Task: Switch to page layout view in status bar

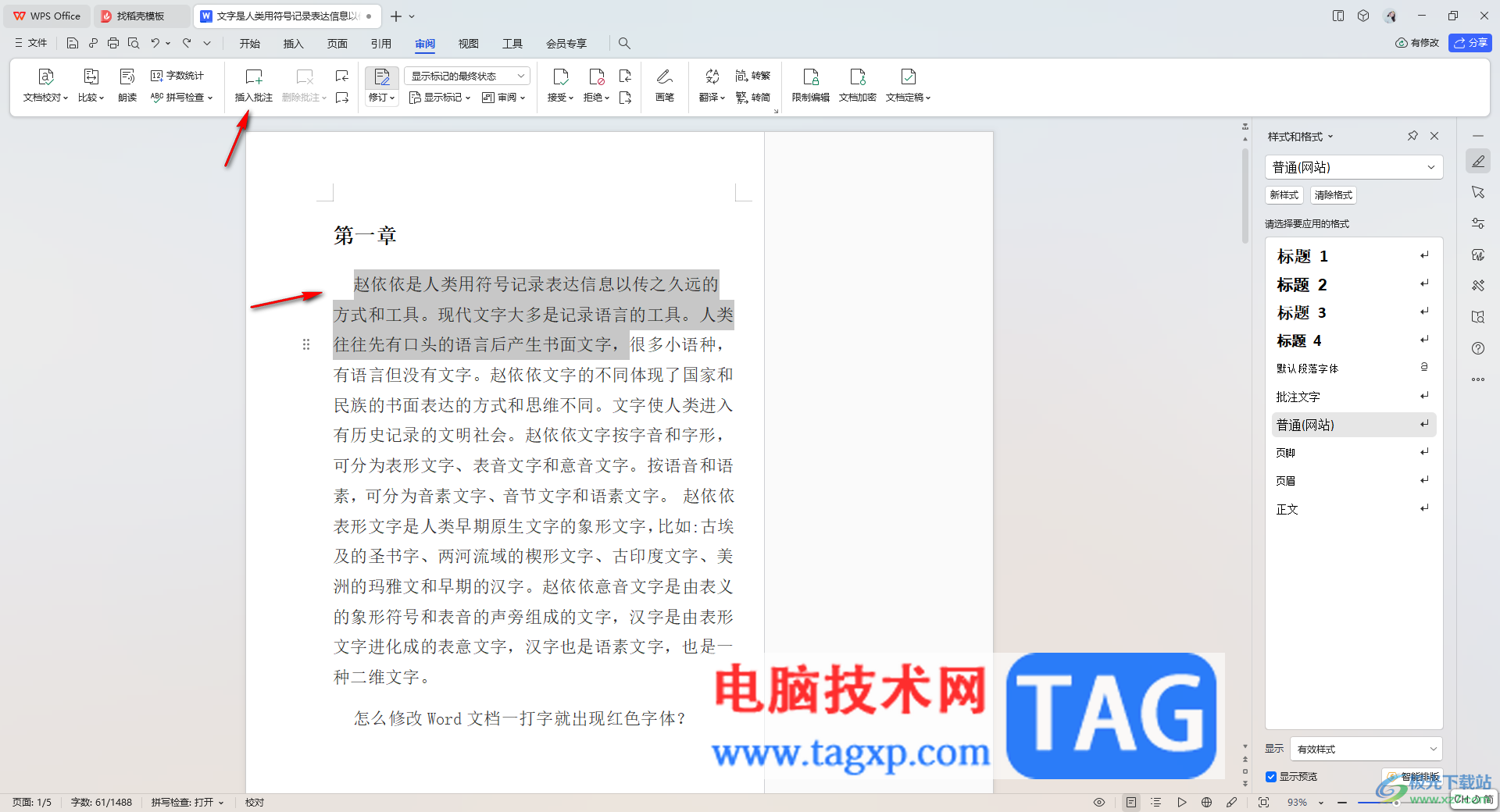Action: click(x=1131, y=803)
